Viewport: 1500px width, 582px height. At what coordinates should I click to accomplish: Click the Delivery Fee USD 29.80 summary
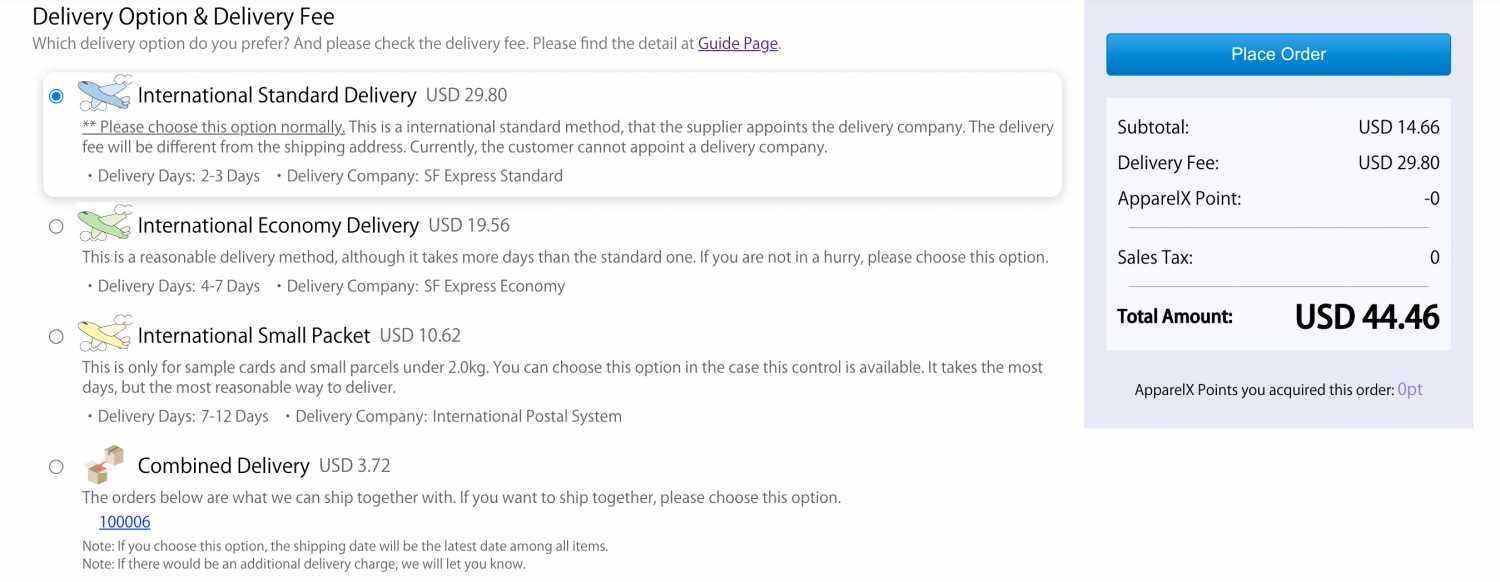click(1398, 163)
